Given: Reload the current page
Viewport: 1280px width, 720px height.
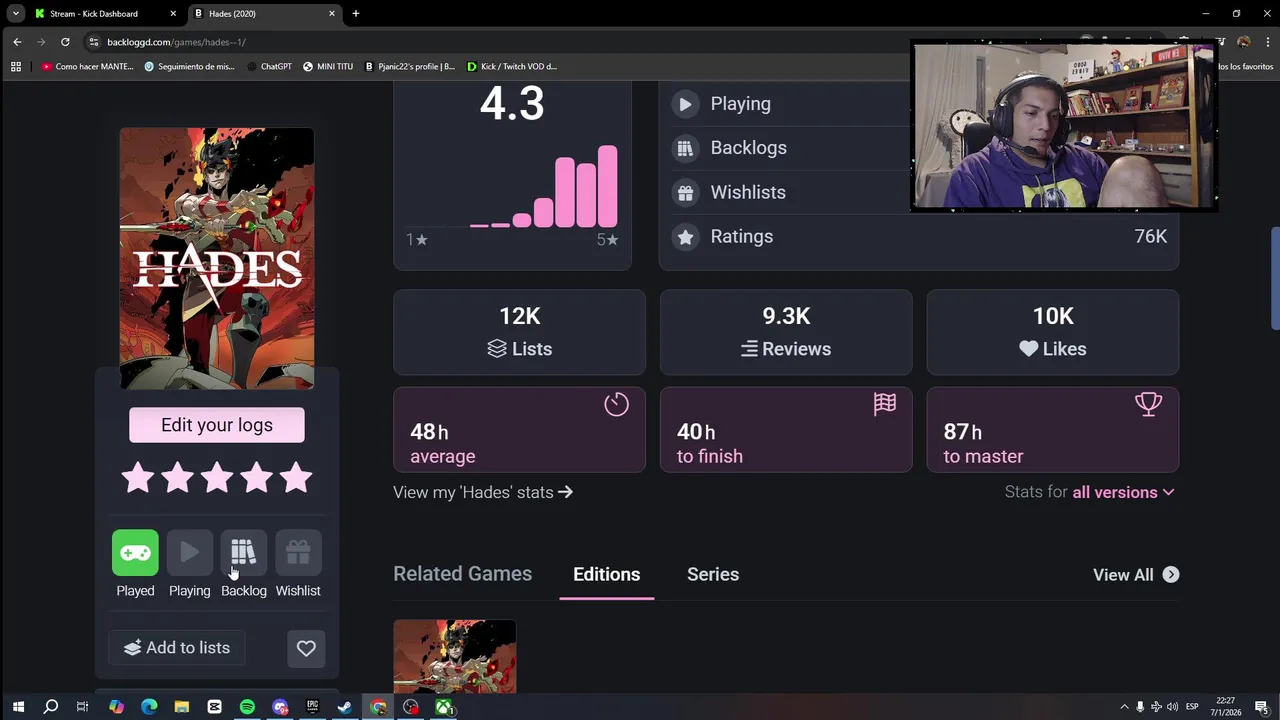Looking at the screenshot, I should click(65, 42).
